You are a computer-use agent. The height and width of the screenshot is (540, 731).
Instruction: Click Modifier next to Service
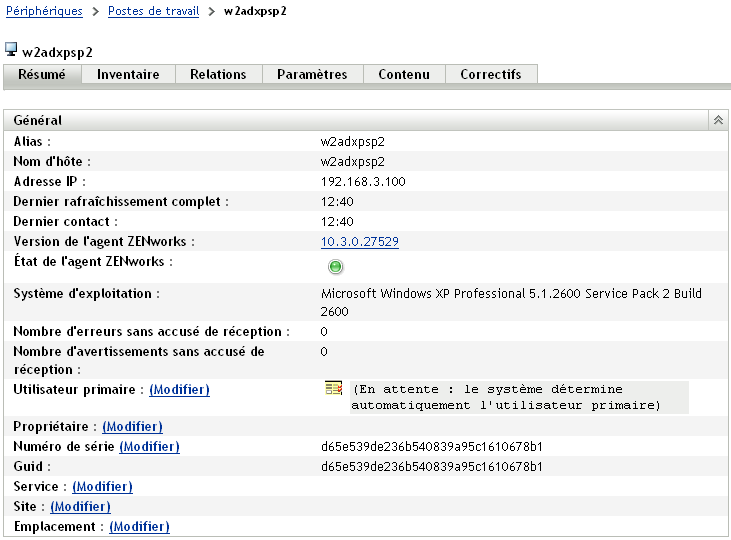103,487
